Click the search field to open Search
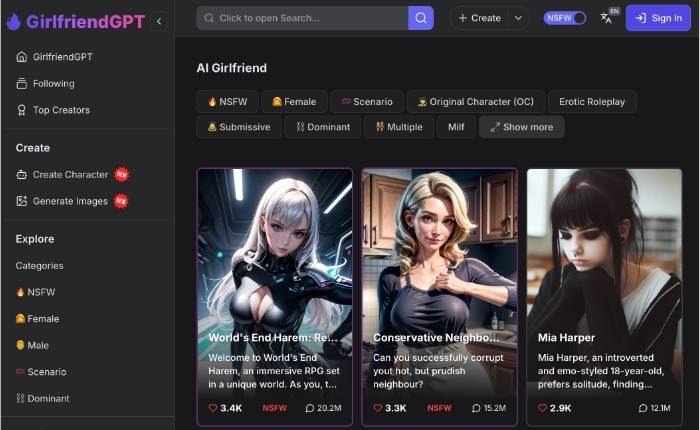 302,18
